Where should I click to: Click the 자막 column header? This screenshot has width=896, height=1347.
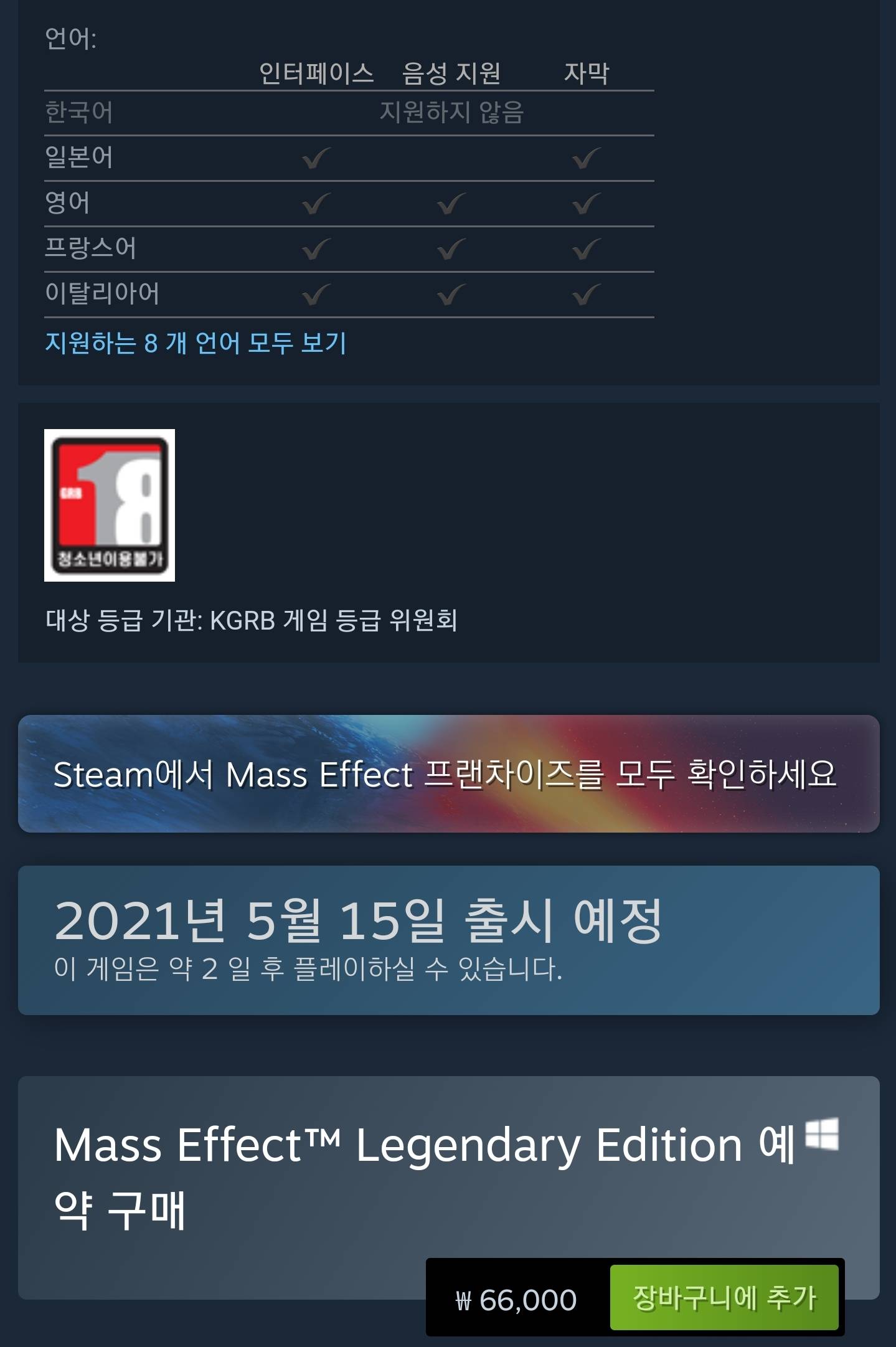click(587, 73)
